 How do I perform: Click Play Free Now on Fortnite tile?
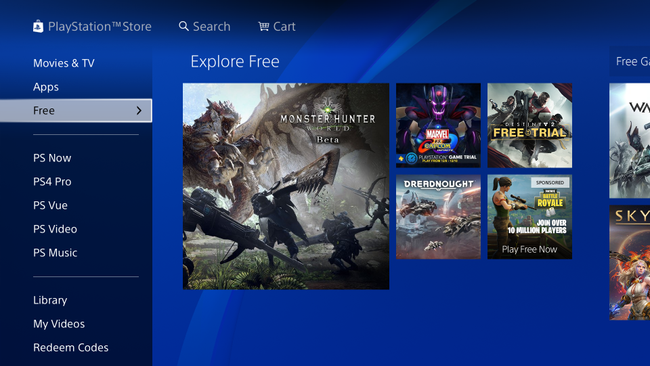tap(529, 250)
